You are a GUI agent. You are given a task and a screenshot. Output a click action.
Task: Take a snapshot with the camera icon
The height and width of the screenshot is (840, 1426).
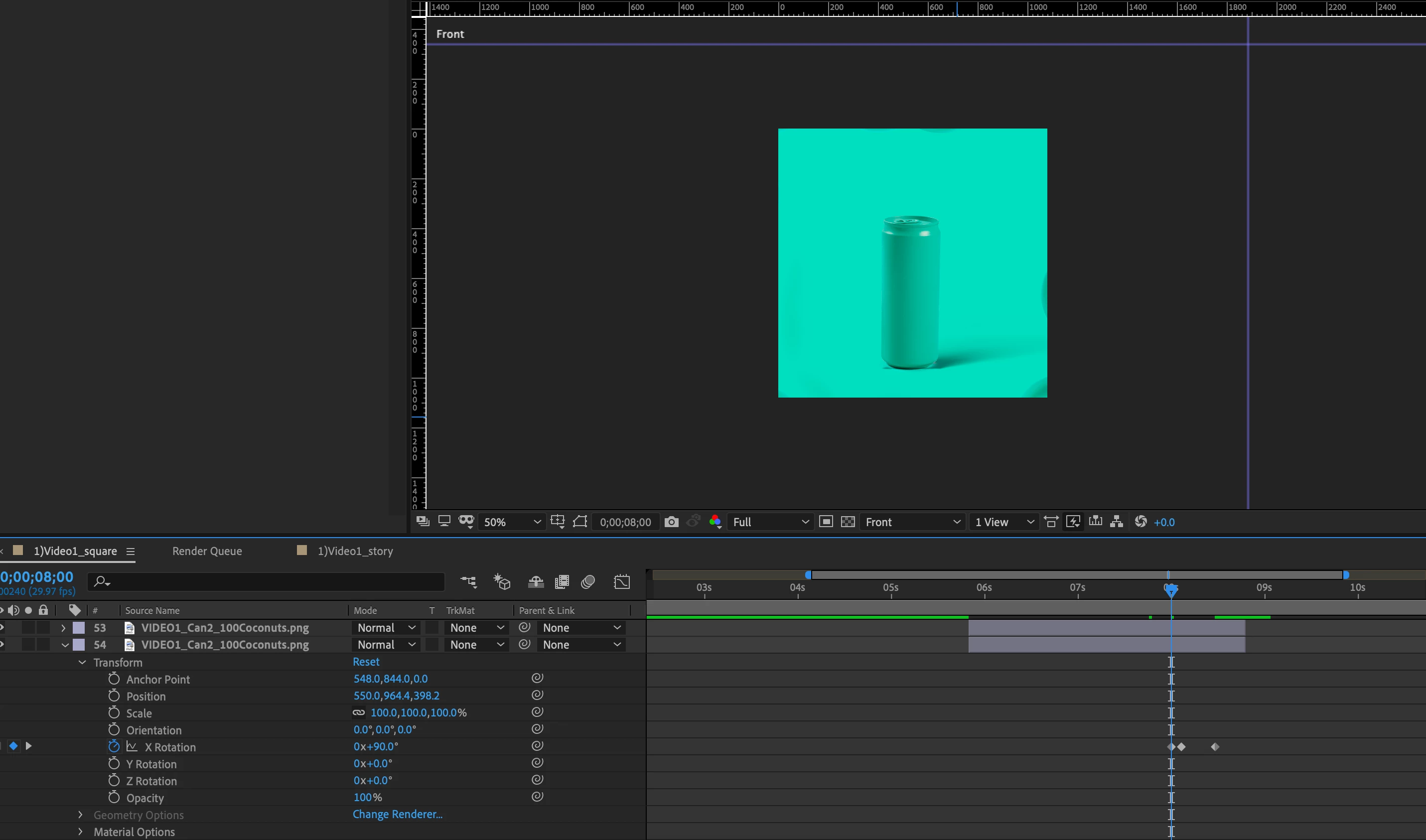pyautogui.click(x=671, y=522)
